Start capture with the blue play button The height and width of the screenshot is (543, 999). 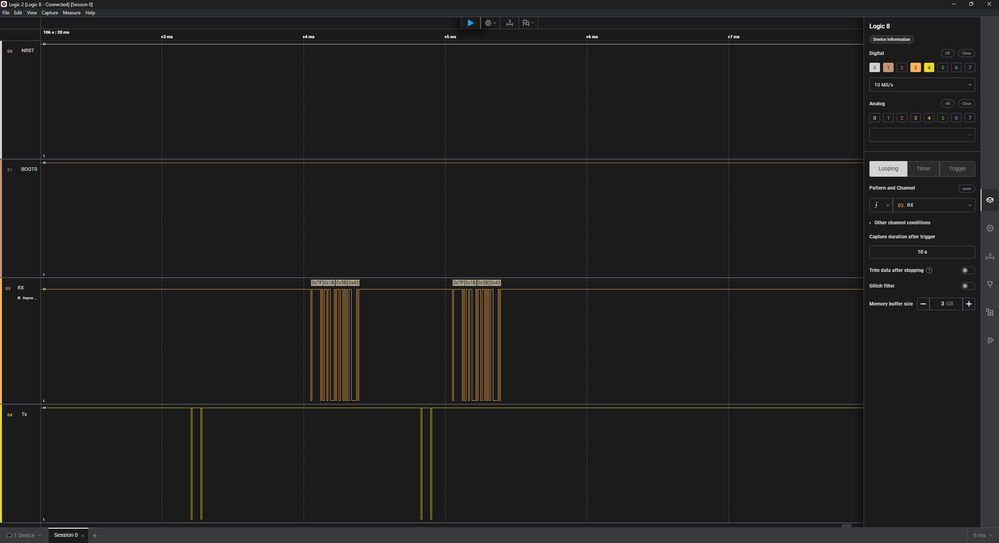pos(470,23)
